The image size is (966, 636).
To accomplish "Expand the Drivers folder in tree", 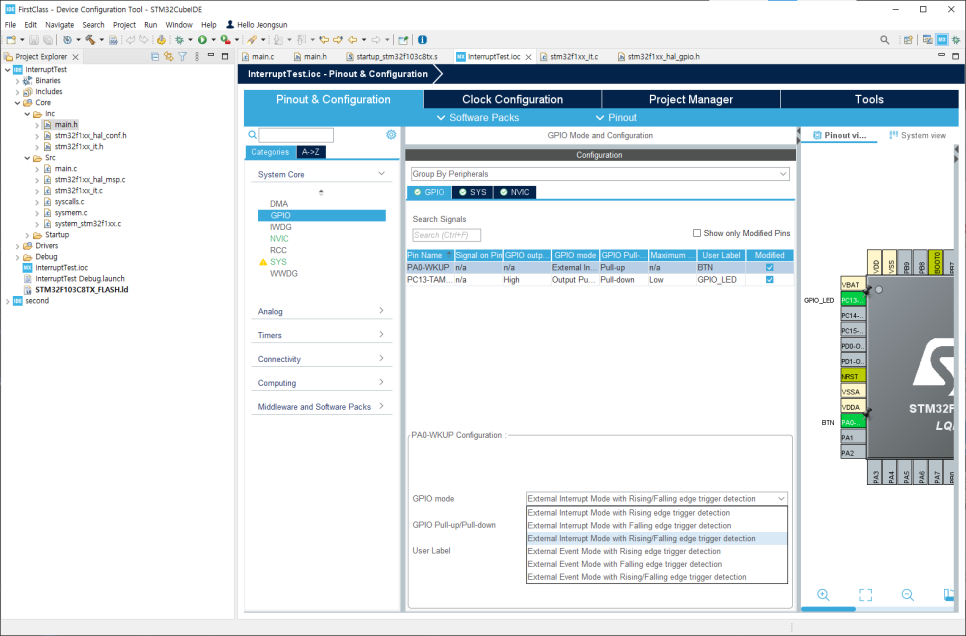I will (17, 246).
